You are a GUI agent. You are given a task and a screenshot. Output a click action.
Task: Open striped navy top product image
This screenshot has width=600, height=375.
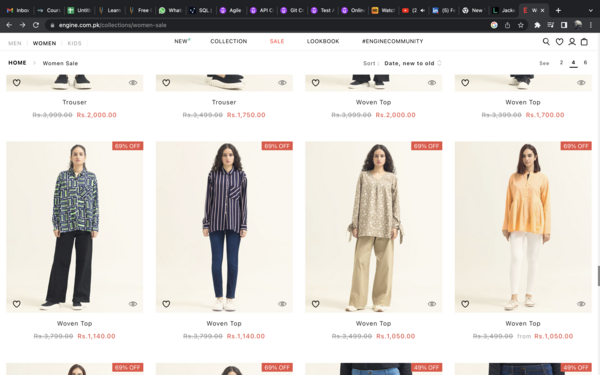pyautogui.click(x=224, y=227)
